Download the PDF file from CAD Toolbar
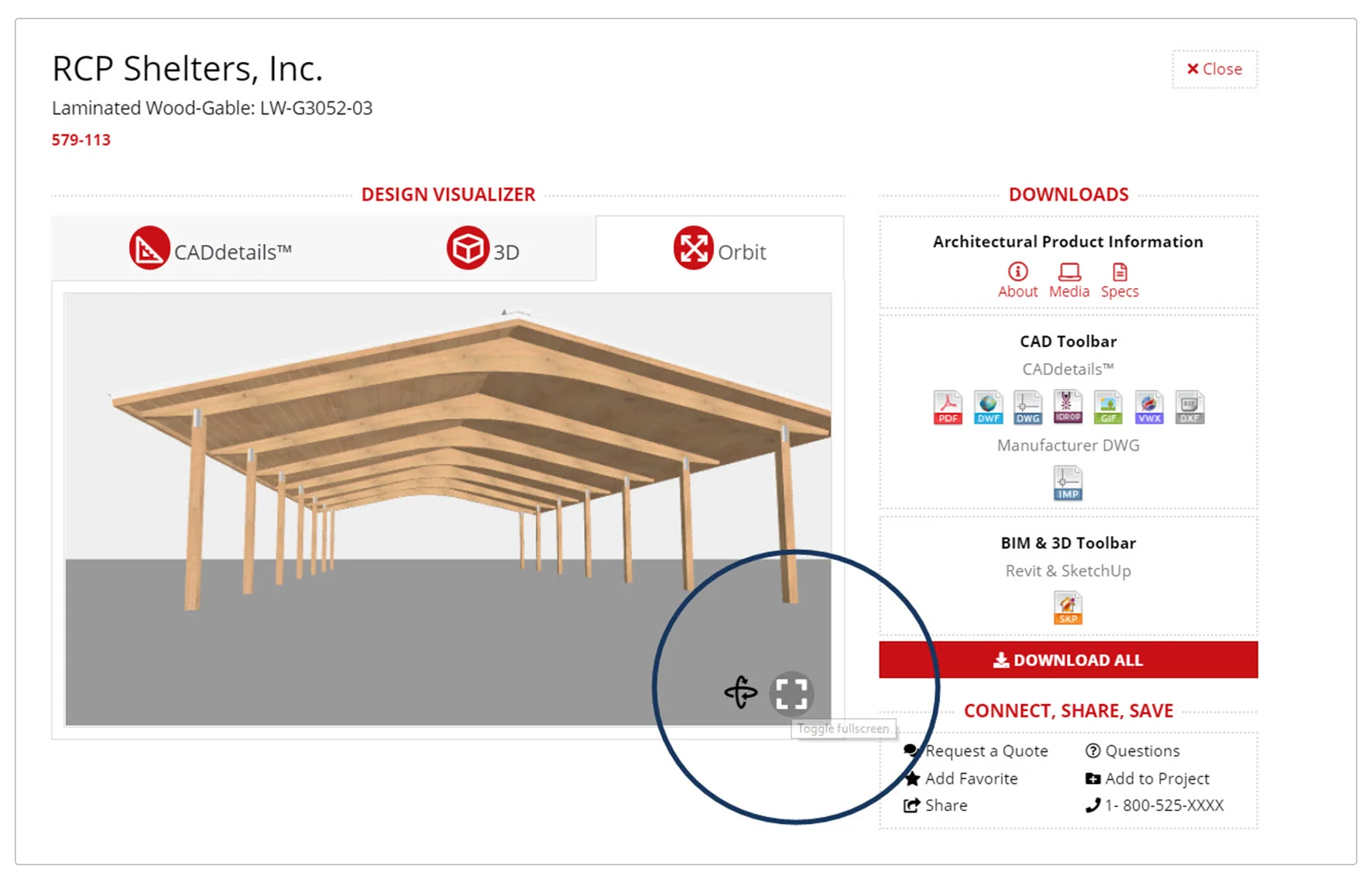 pos(948,407)
